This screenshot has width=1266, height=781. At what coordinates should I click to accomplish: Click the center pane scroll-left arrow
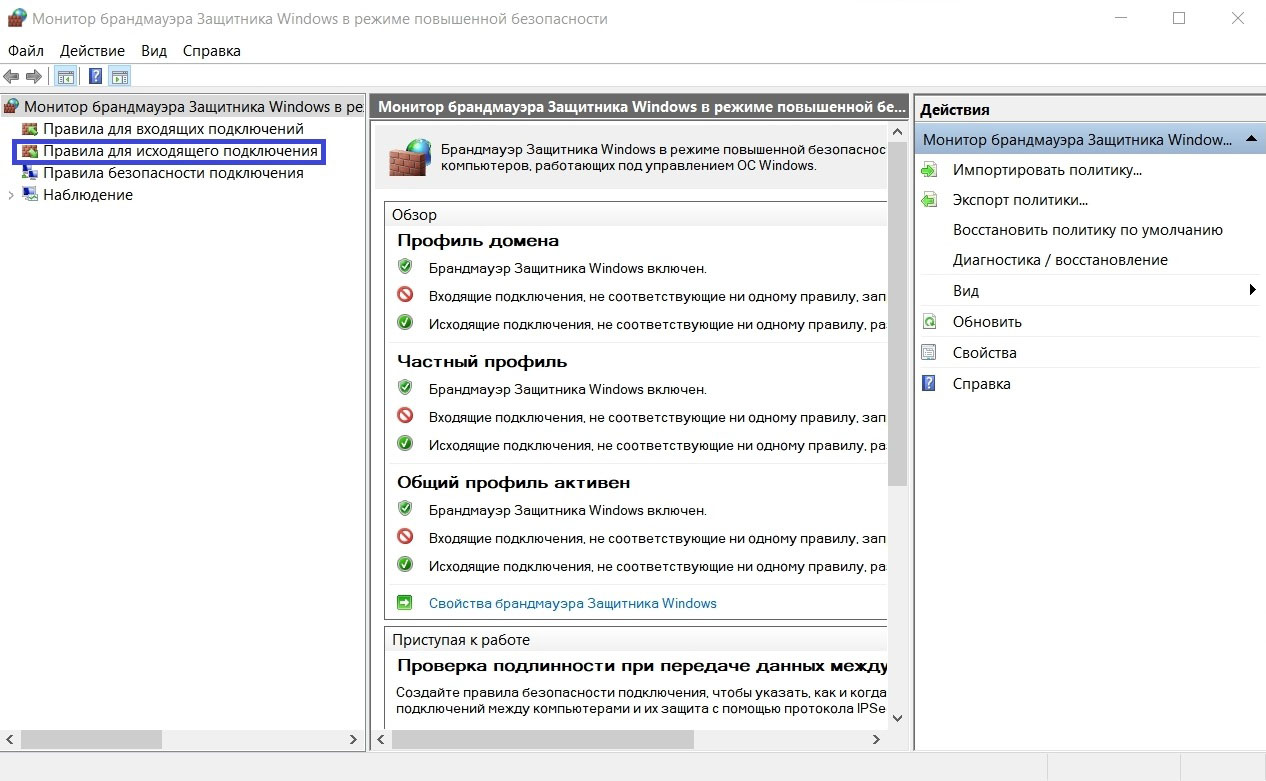381,740
